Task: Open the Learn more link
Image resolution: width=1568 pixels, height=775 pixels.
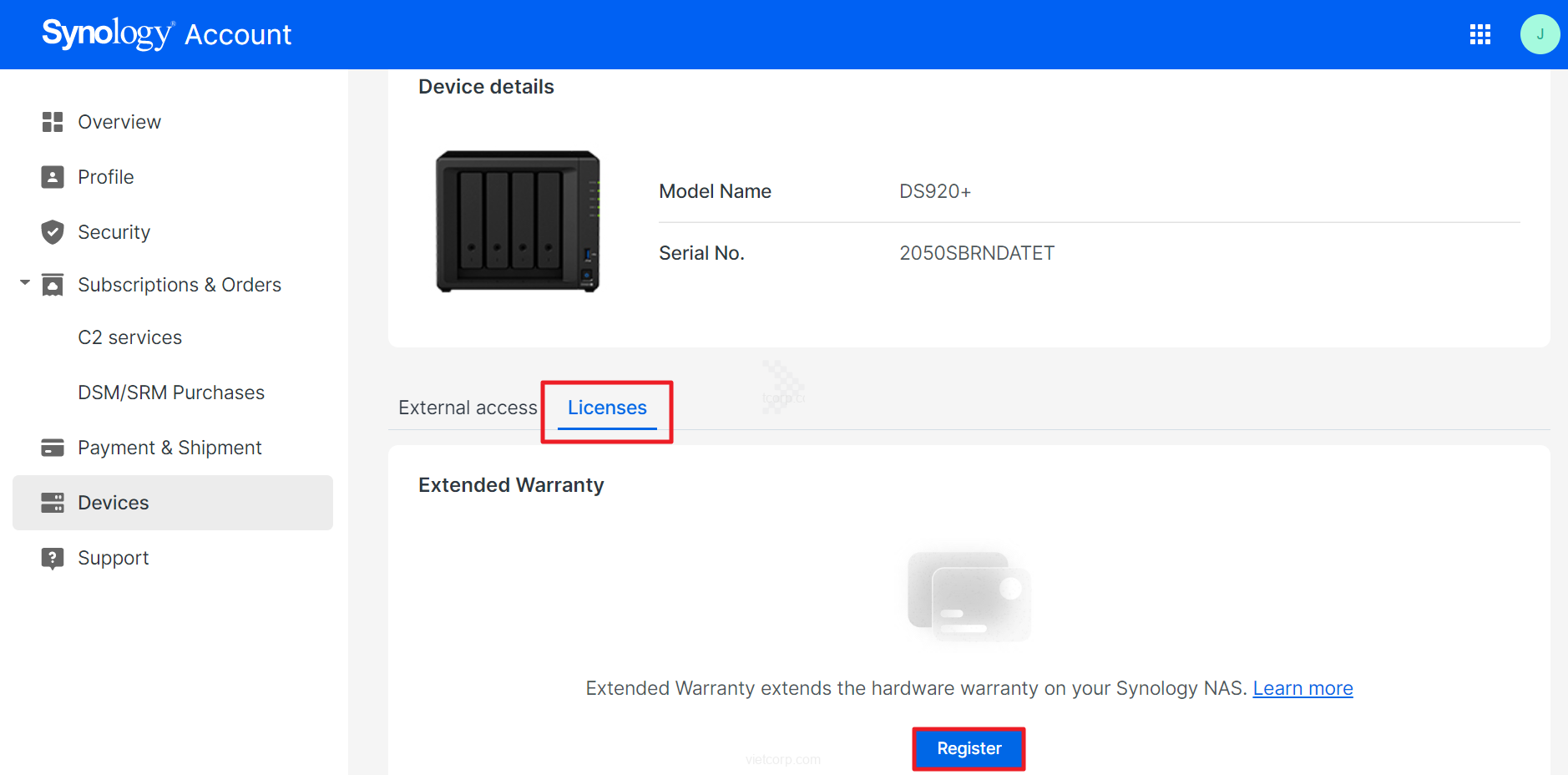Action: click(x=1302, y=687)
